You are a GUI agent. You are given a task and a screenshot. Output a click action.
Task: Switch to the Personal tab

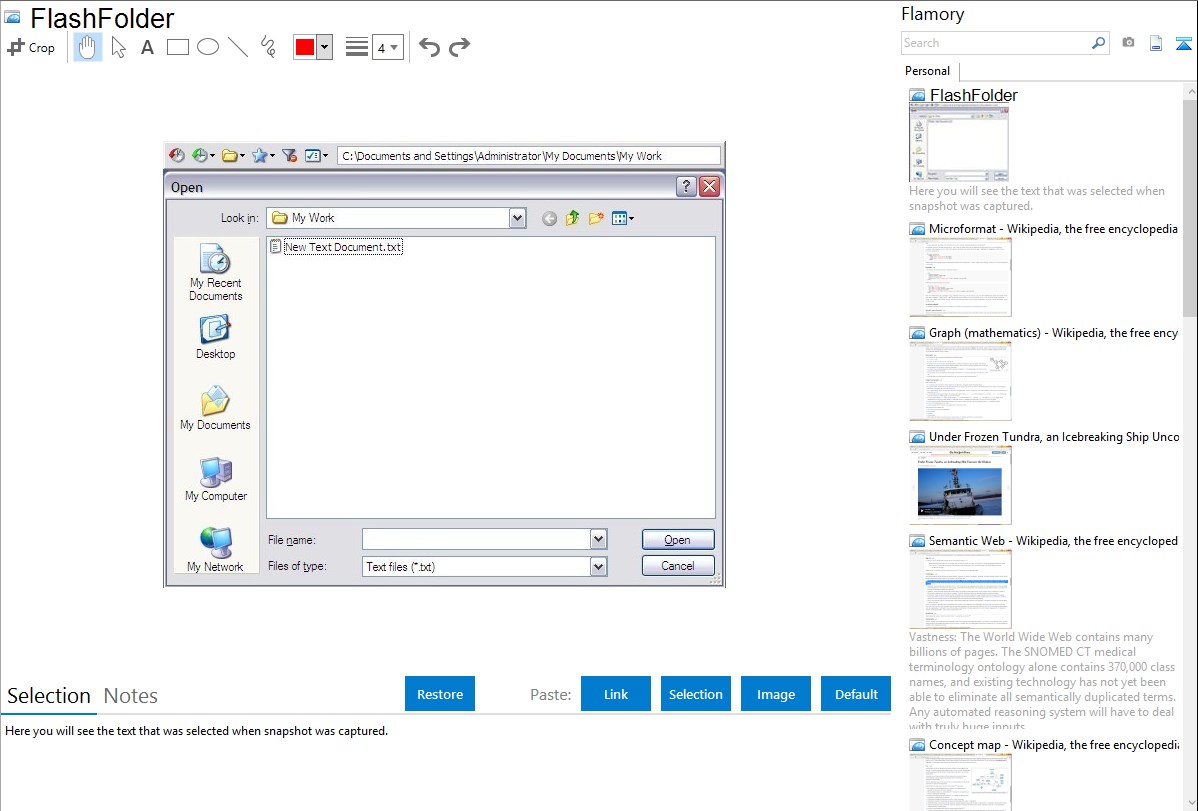[x=927, y=71]
